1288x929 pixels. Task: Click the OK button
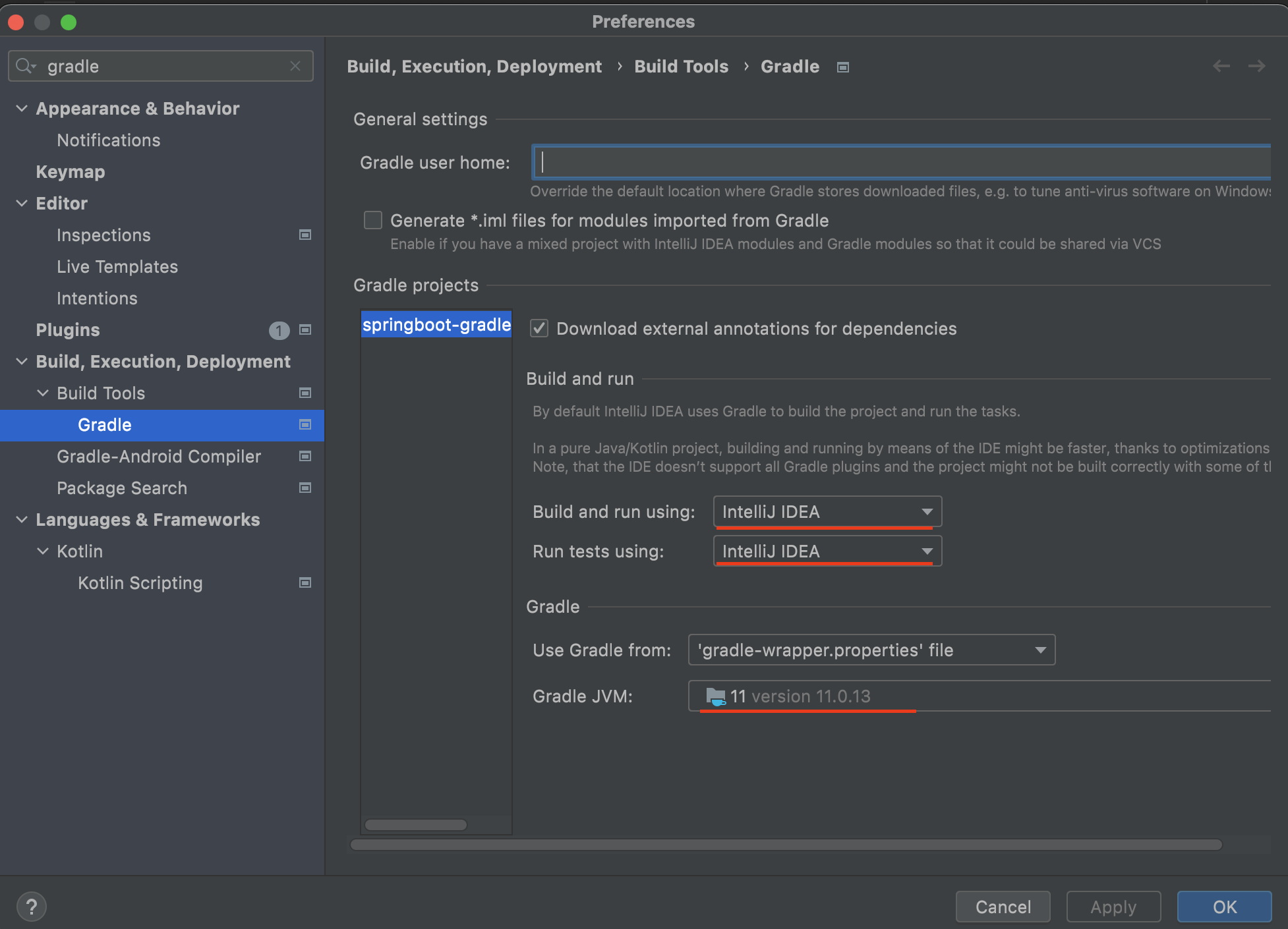[x=1223, y=907]
